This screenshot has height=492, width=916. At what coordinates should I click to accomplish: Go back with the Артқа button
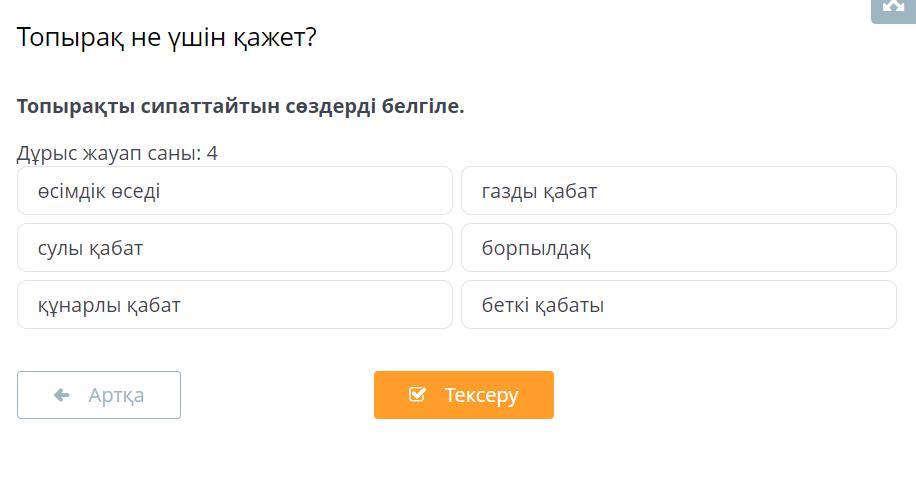click(x=99, y=395)
